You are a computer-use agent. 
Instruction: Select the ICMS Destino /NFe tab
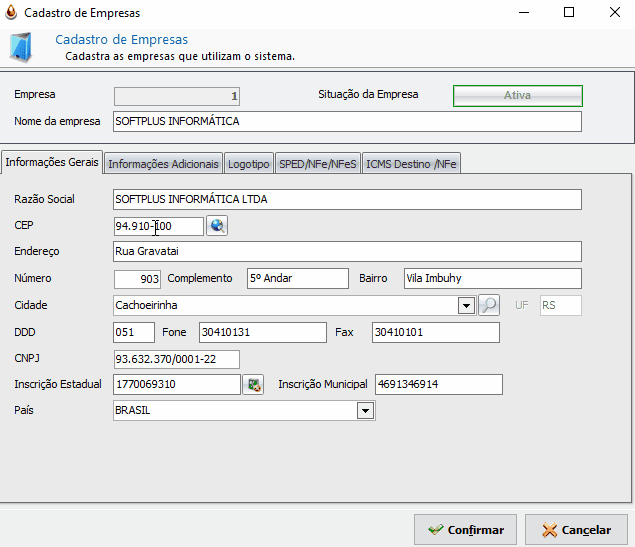click(411, 164)
